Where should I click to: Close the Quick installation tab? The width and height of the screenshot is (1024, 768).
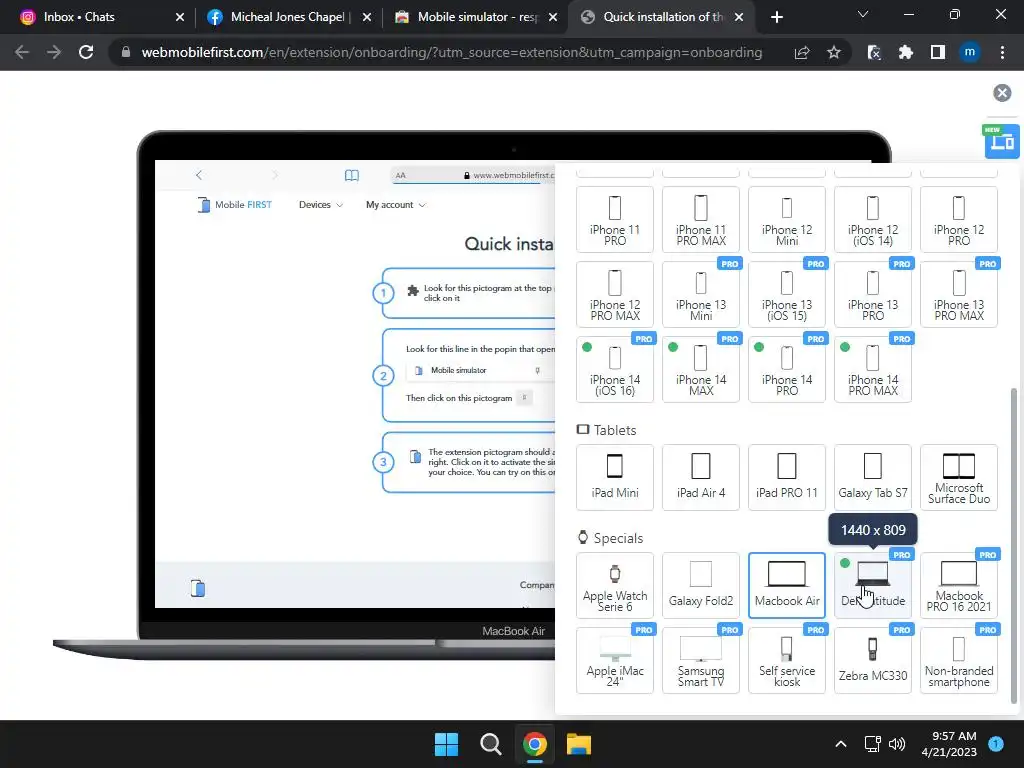point(739,17)
